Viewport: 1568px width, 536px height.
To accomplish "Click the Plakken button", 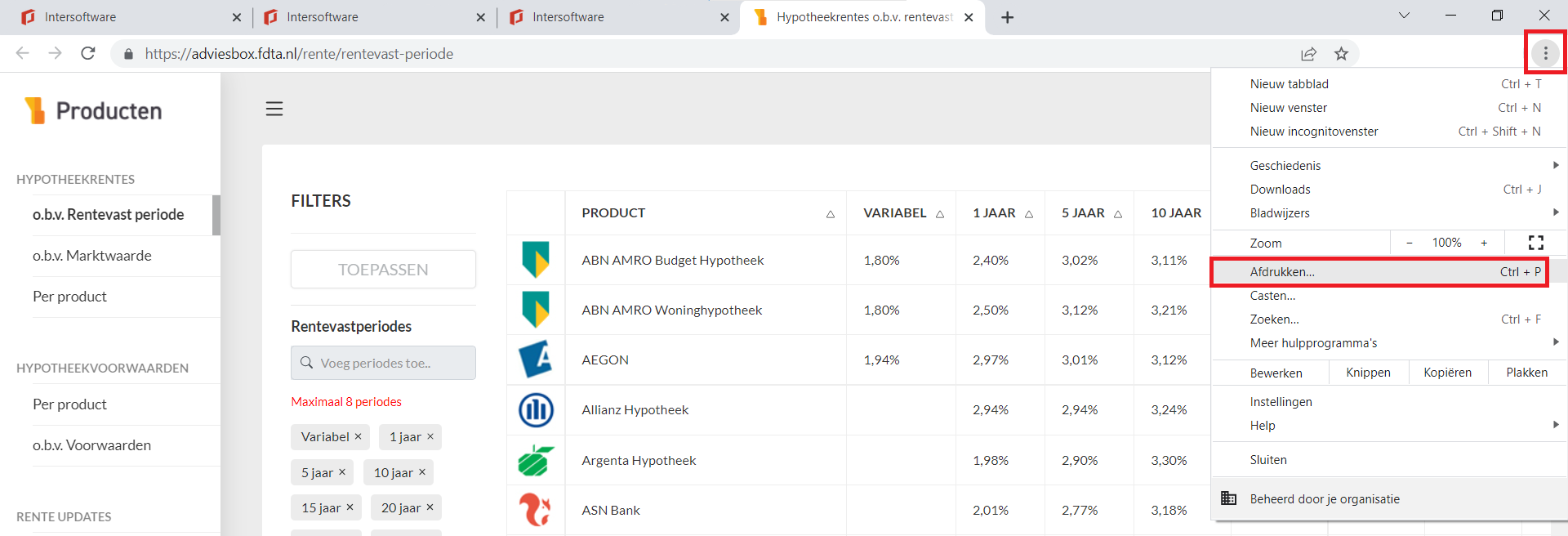I will click(x=1526, y=373).
